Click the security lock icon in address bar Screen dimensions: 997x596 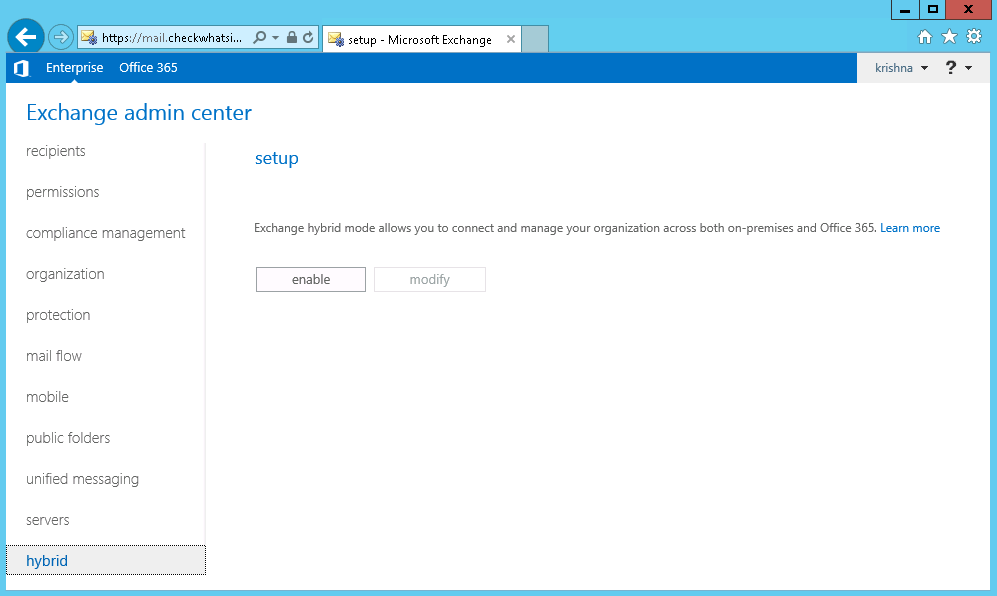pos(292,38)
